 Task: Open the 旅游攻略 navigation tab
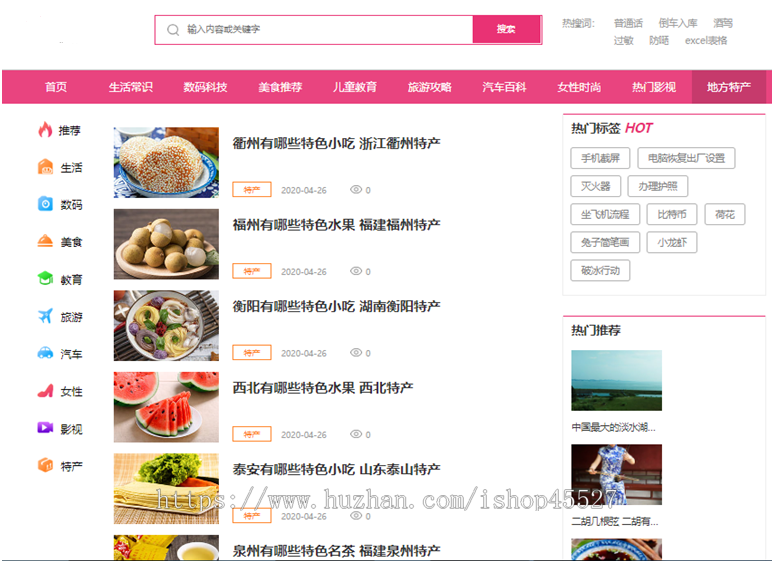429,87
